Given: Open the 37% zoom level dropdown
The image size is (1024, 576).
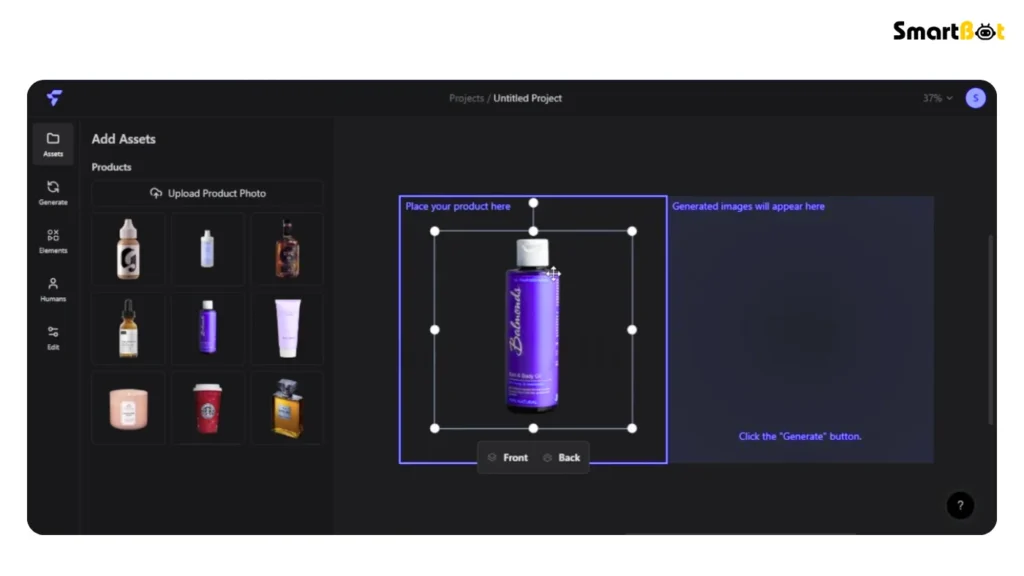Looking at the screenshot, I should [x=932, y=98].
